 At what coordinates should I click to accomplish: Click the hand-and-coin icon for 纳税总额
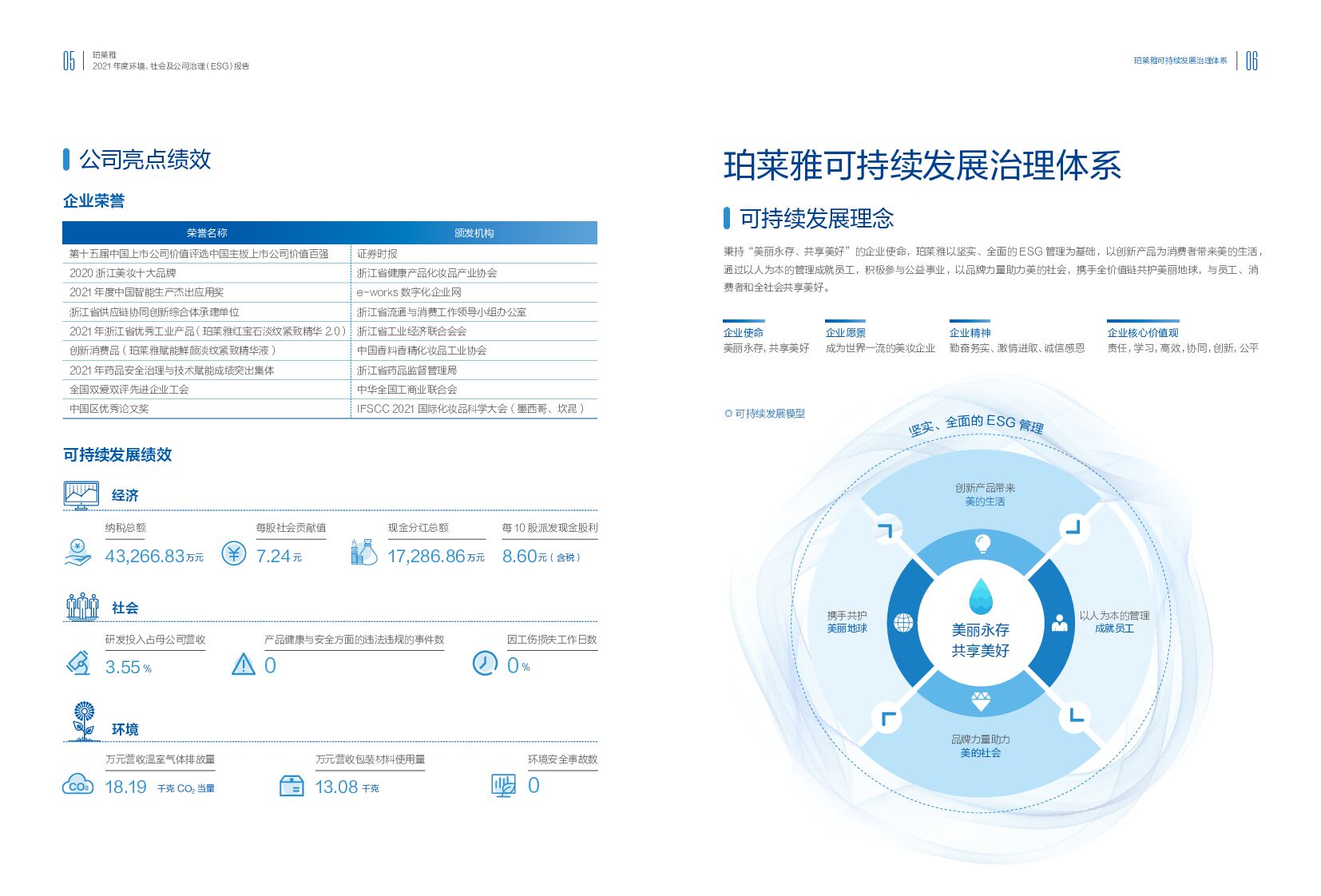coord(77,553)
